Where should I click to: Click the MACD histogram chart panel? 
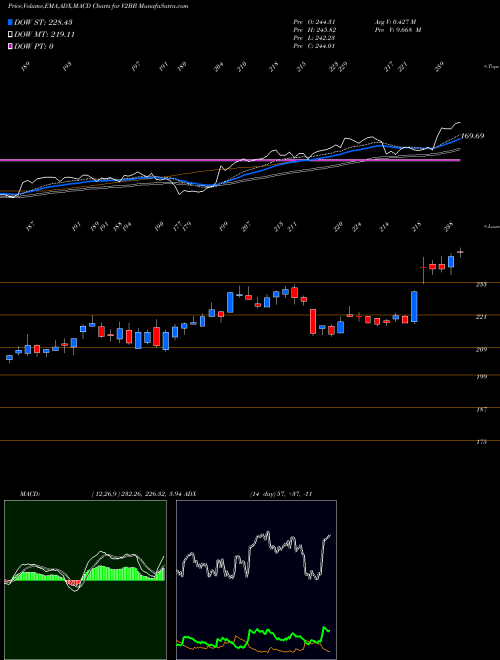[x=85, y=580]
